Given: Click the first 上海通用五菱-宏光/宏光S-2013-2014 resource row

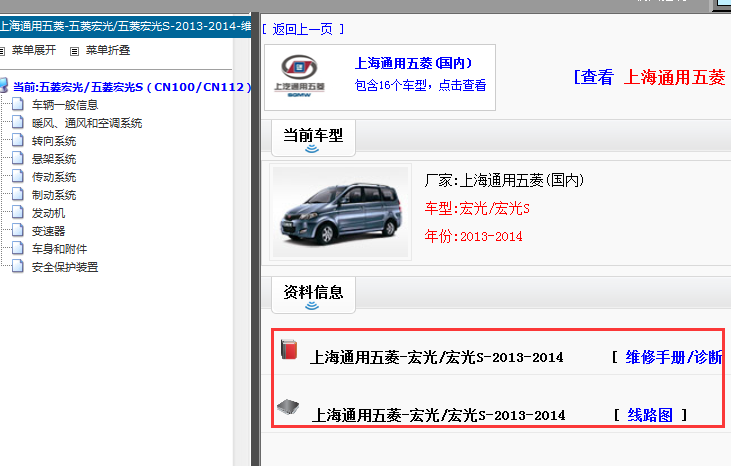Looking at the screenshot, I should 436,357.
